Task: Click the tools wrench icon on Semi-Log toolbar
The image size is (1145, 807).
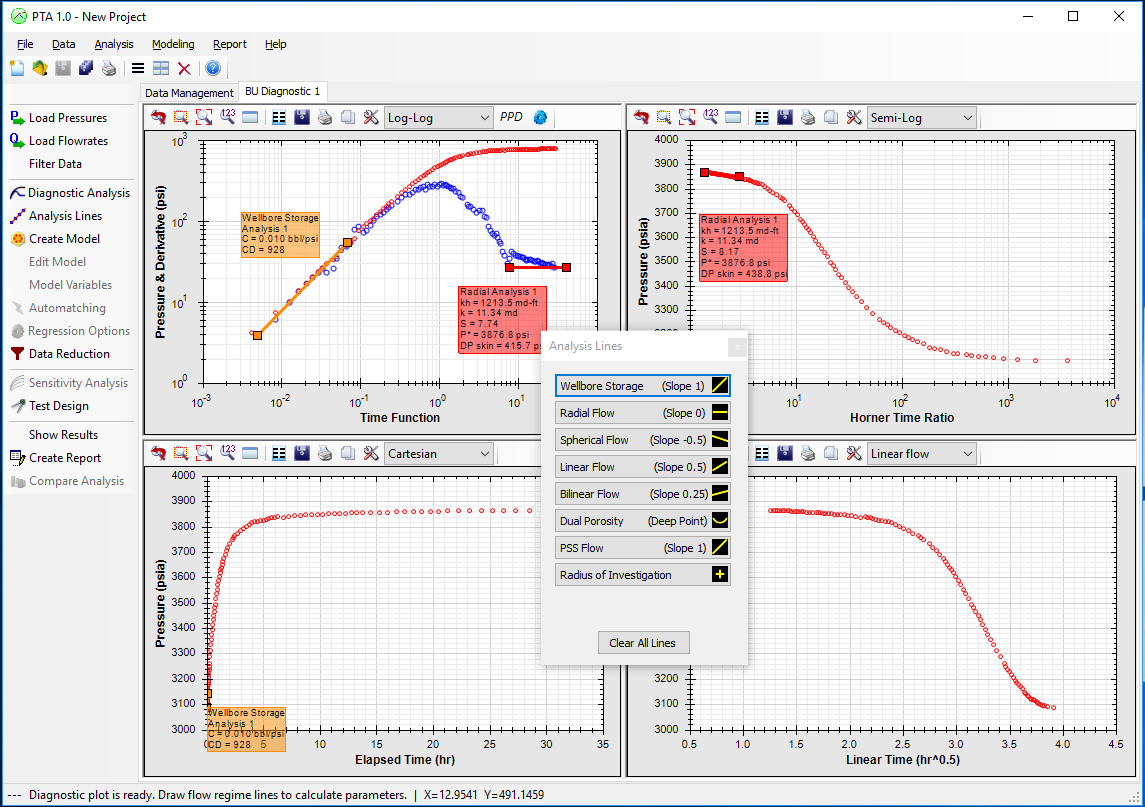Action: click(x=853, y=117)
